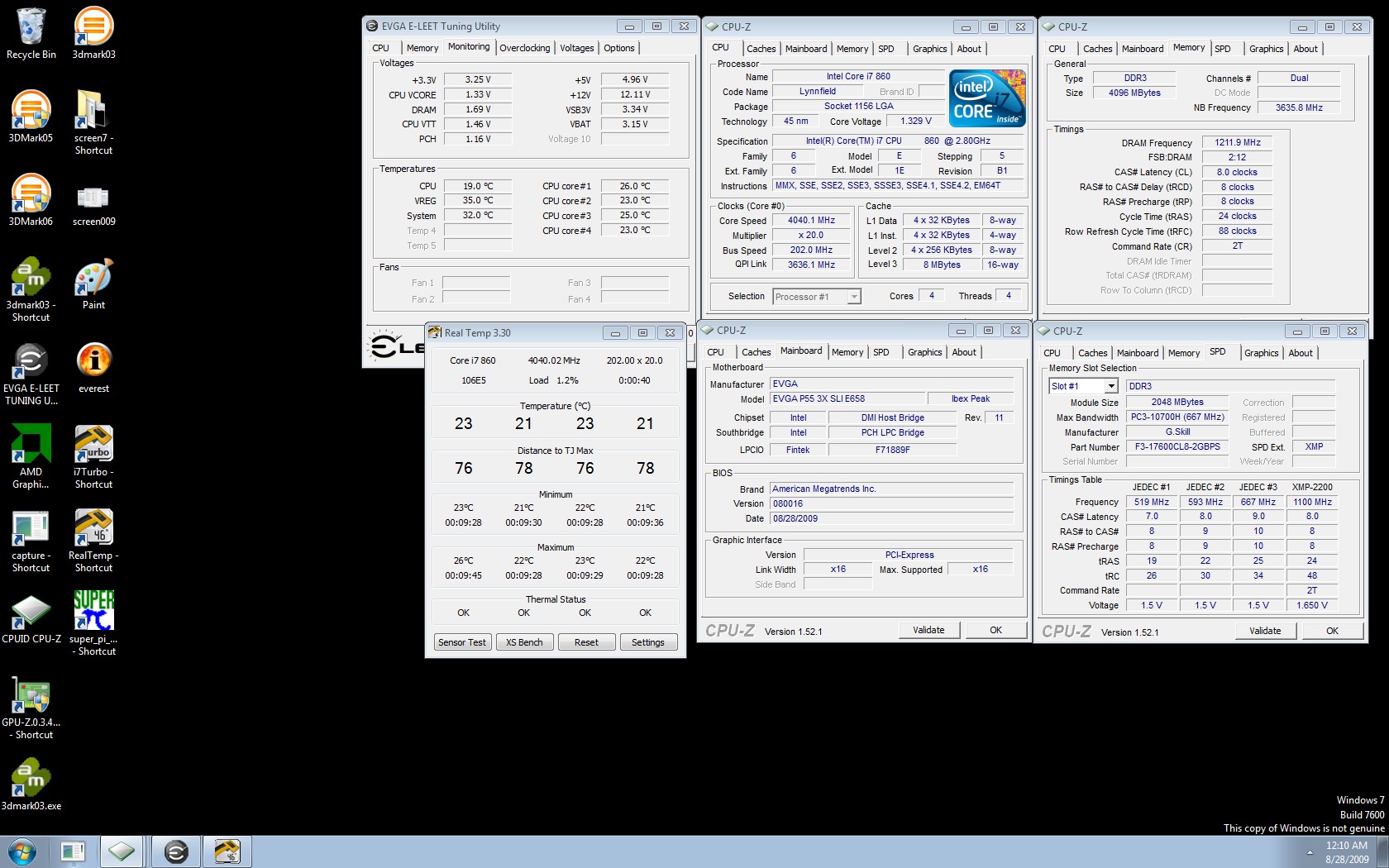The width and height of the screenshot is (1389, 868).
Task: Click the QPI Link value 3636.1 MHz
Action: 811,265
